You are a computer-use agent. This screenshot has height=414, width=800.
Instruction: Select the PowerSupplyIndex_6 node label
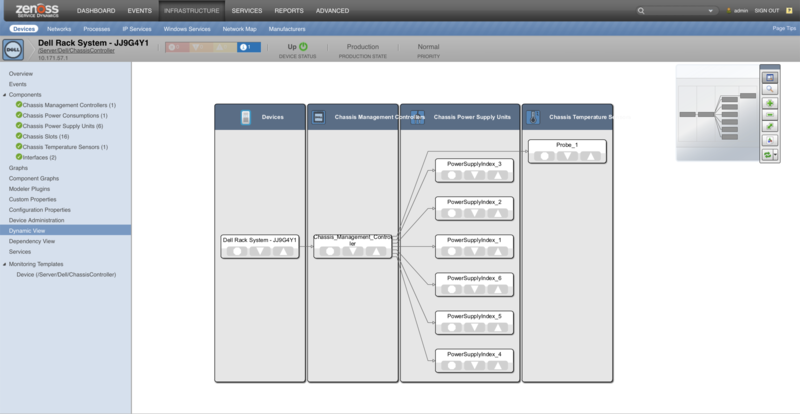pyautogui.click(x=474, y=278)
